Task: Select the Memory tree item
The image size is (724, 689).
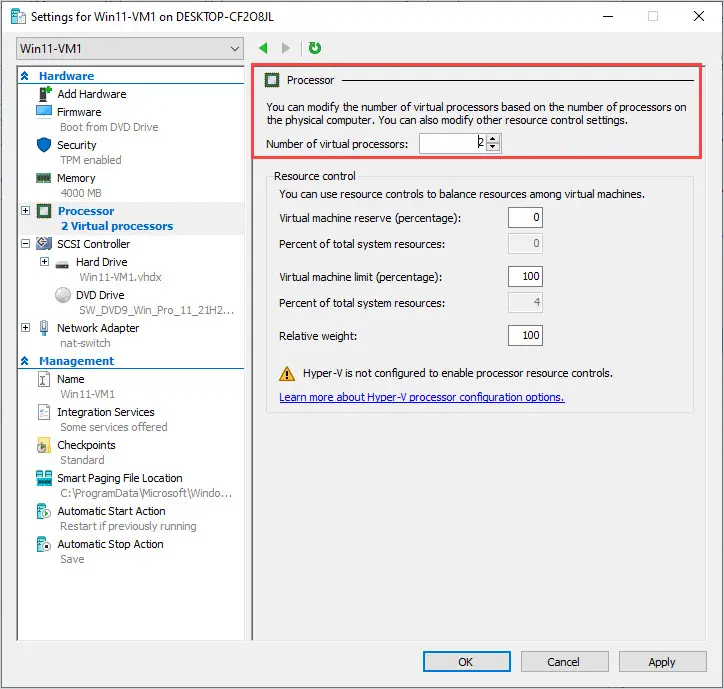Action: pyautogui.click(x=76, y=178)
